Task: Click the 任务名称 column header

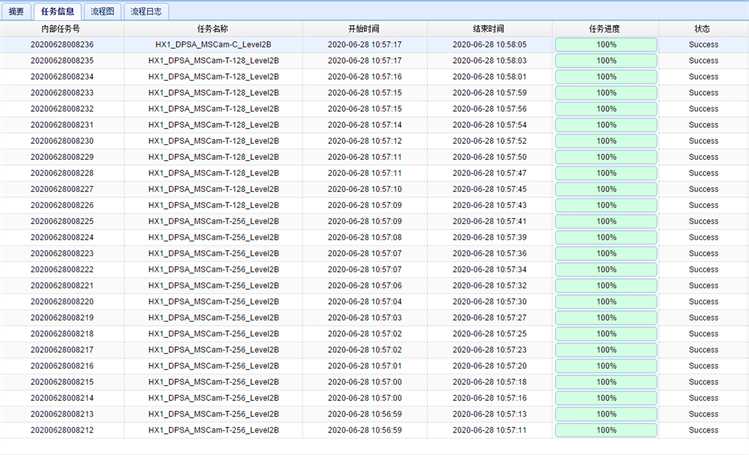Action: (x=213, y=29)
